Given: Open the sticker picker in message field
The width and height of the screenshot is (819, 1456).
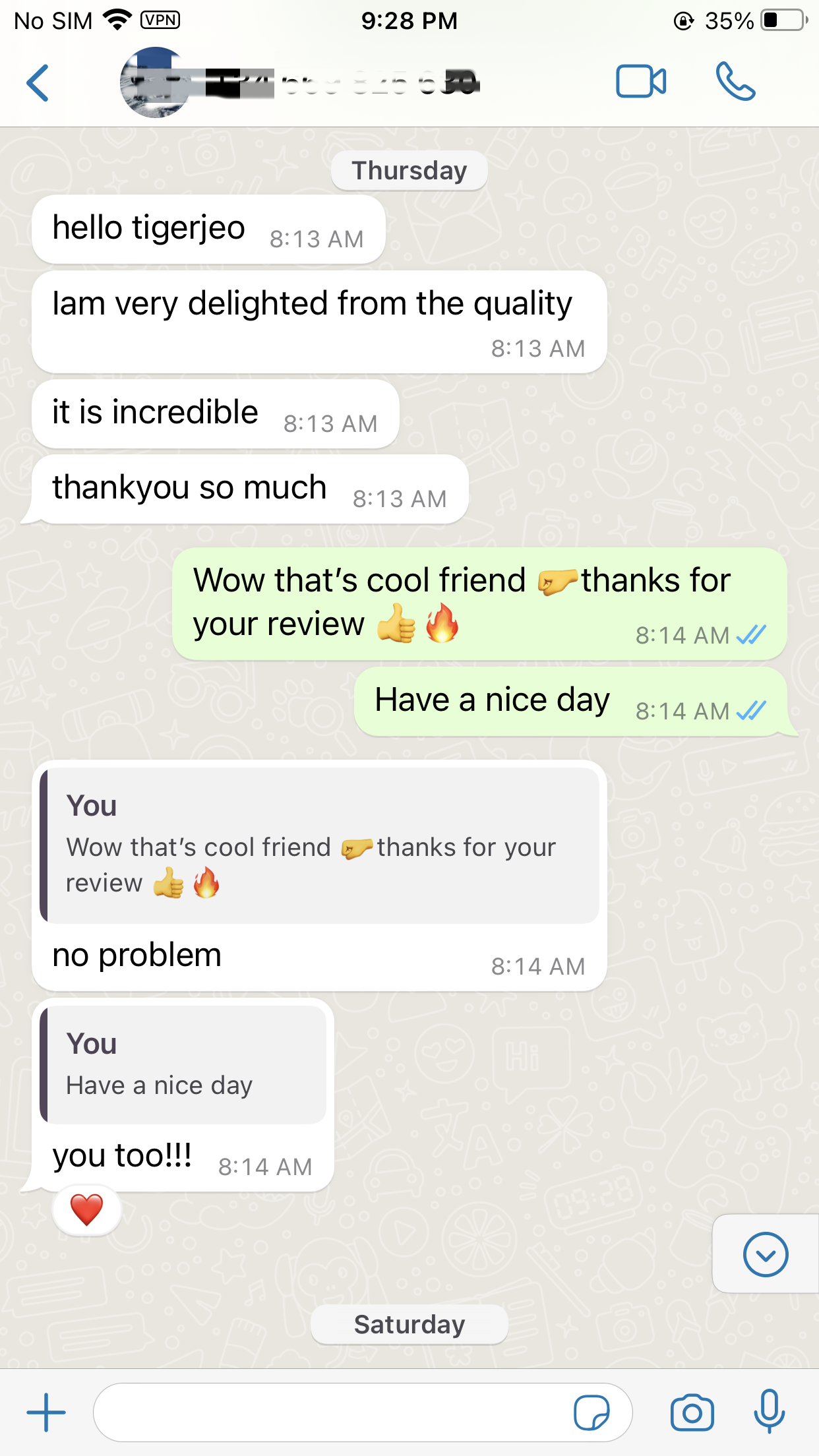Looking at the screenshot, I should pos(591,1412).
